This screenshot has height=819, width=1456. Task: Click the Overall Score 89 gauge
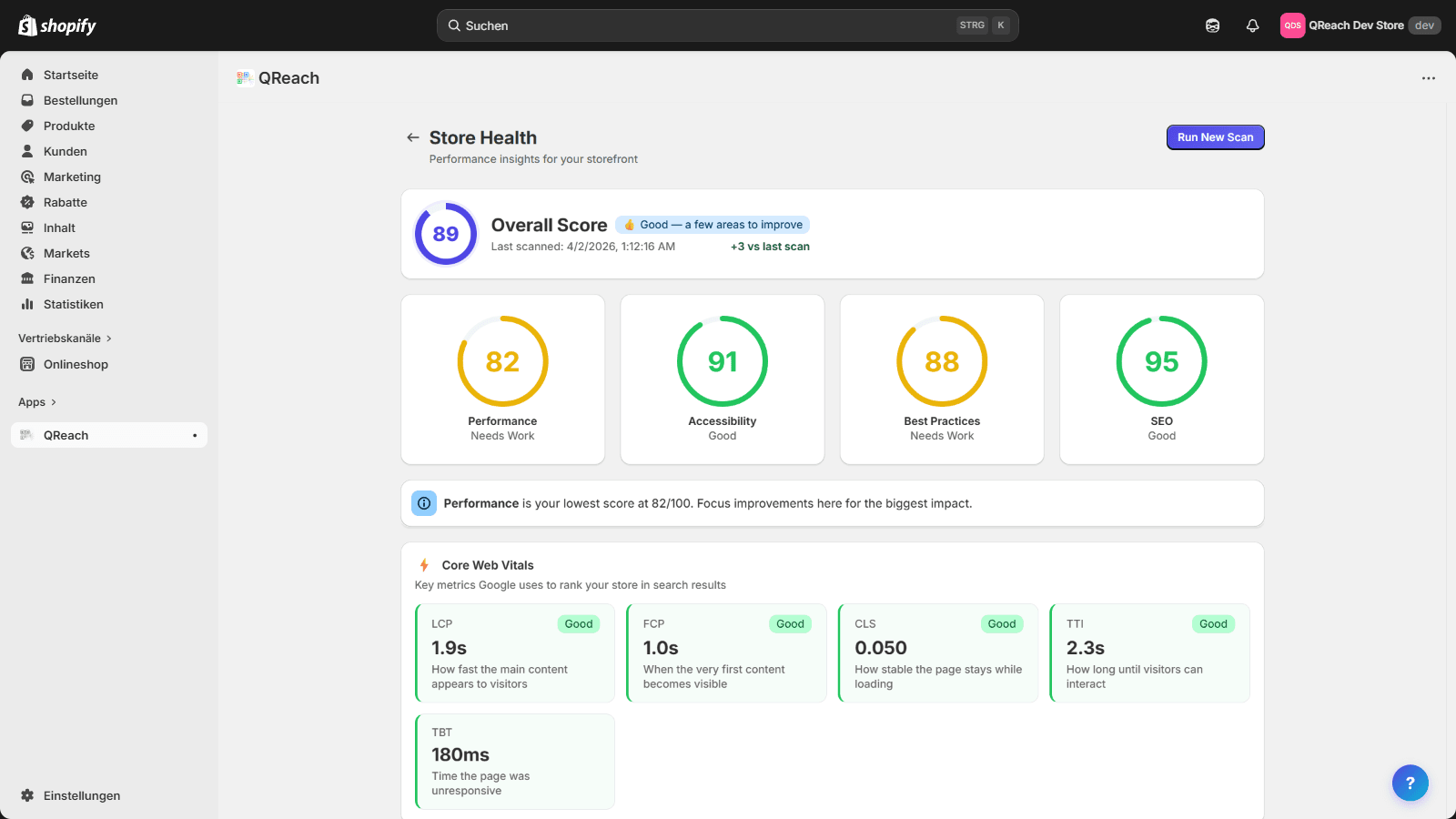coord(446,234)
